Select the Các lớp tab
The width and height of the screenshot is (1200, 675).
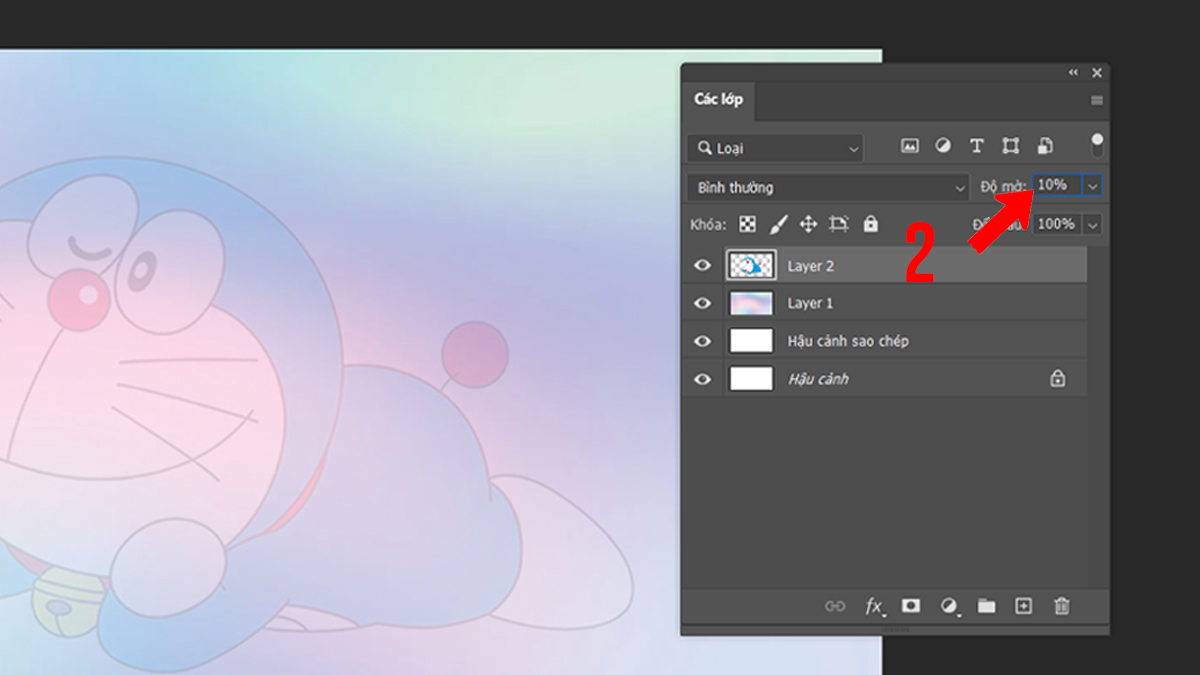[719, 100]
